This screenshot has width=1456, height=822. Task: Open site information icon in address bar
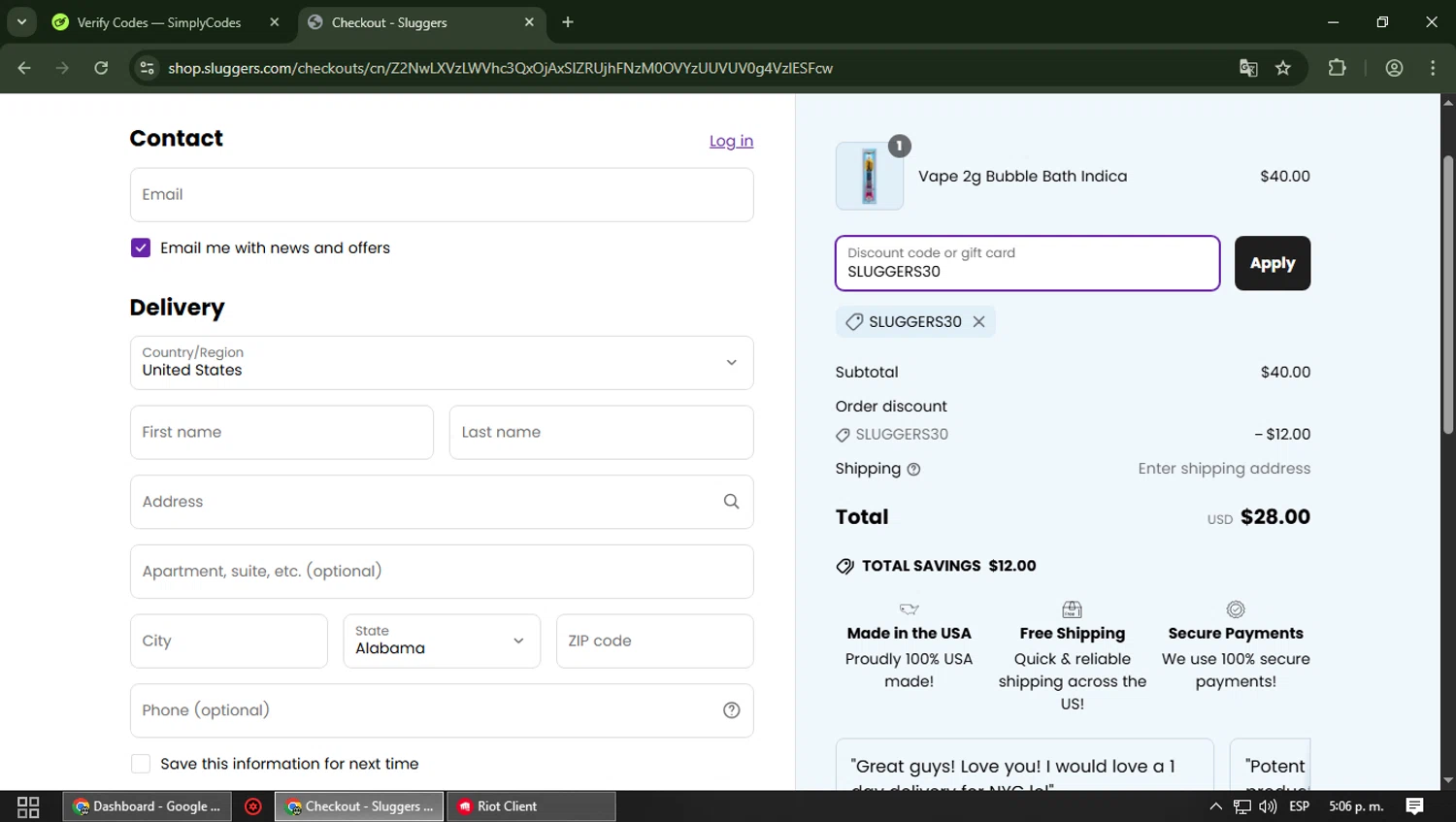pos(147,68)
